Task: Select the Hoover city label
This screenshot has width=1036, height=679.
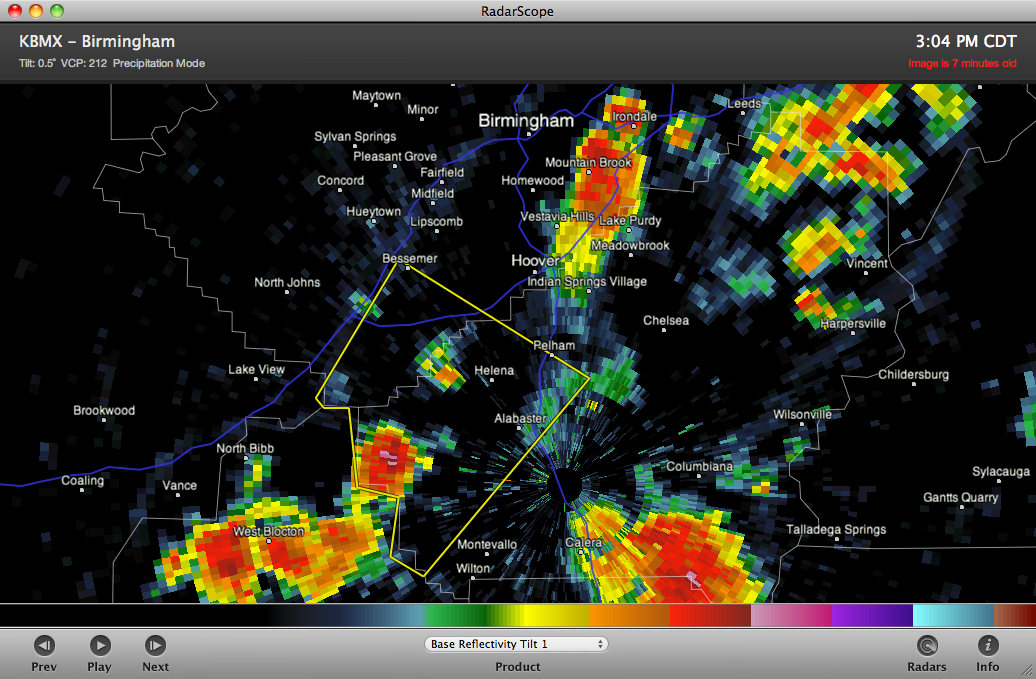Action: click(535, 261)
